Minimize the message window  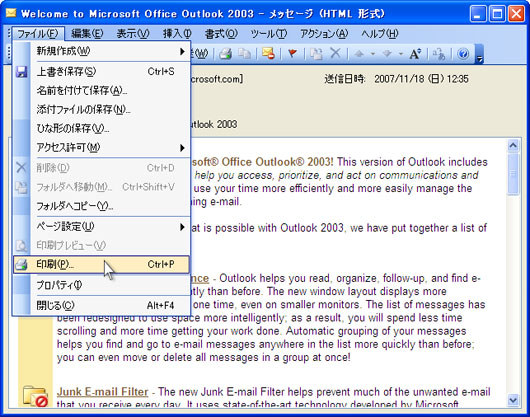pos(478,14)
